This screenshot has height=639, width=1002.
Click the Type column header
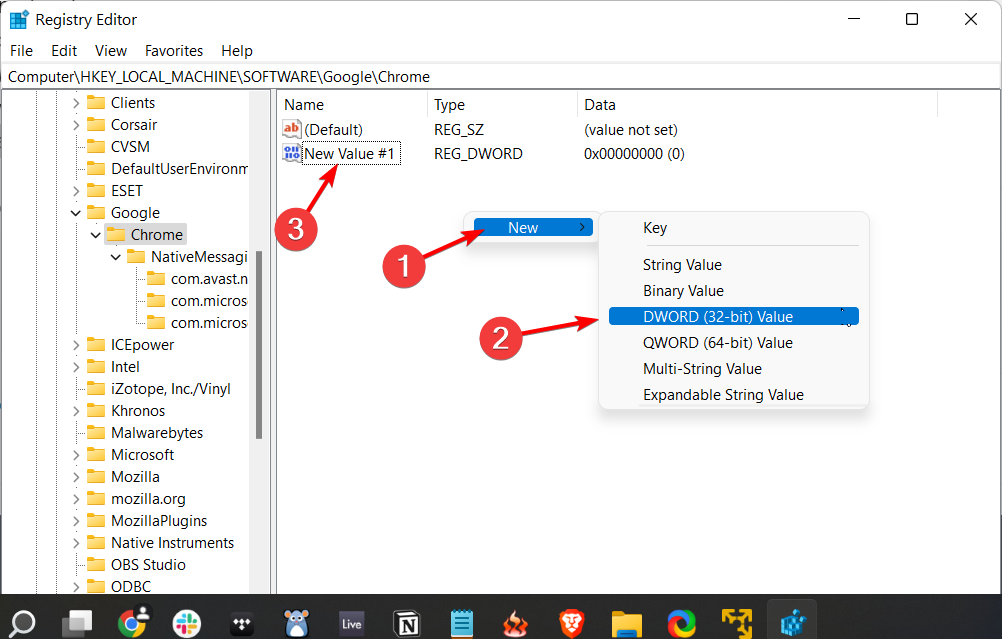[502, 105]
